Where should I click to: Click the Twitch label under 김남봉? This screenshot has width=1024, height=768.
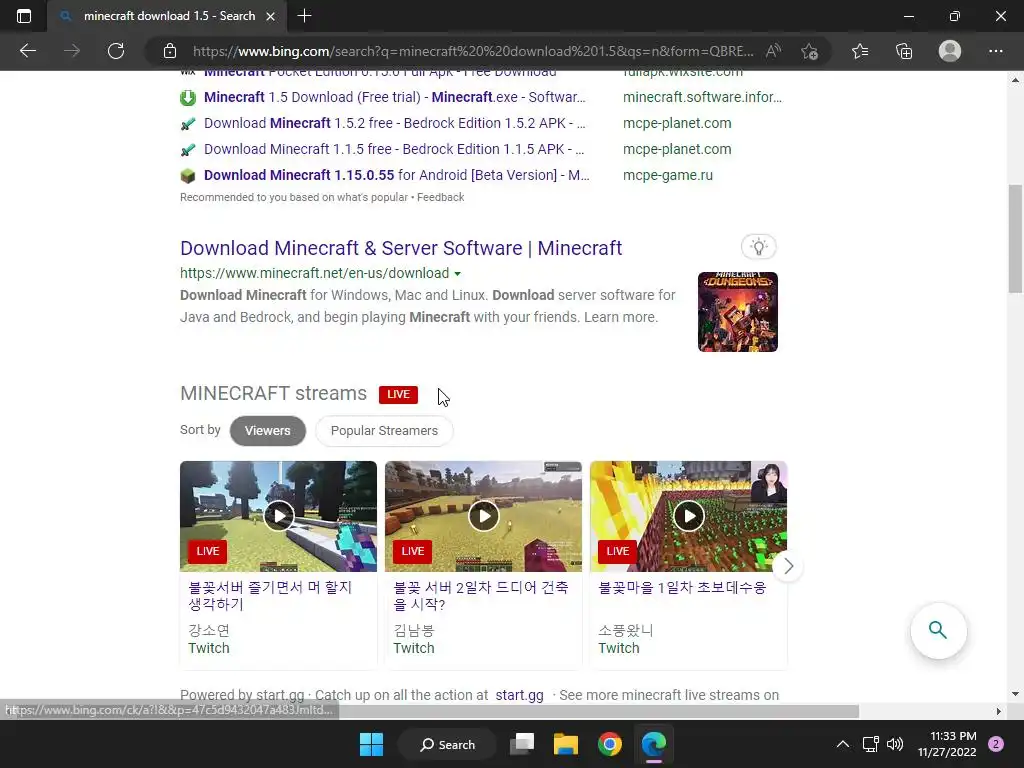click(x=414, y=648)
